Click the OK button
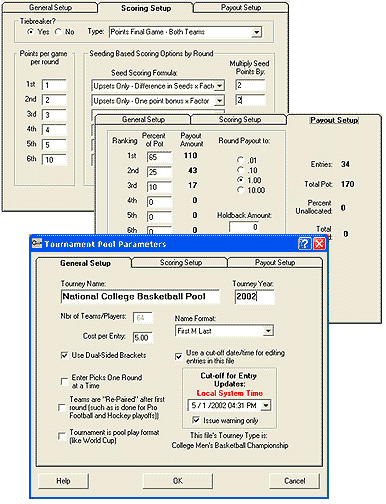386x504 pixels. pyautogui.click(x=178, y=481)
